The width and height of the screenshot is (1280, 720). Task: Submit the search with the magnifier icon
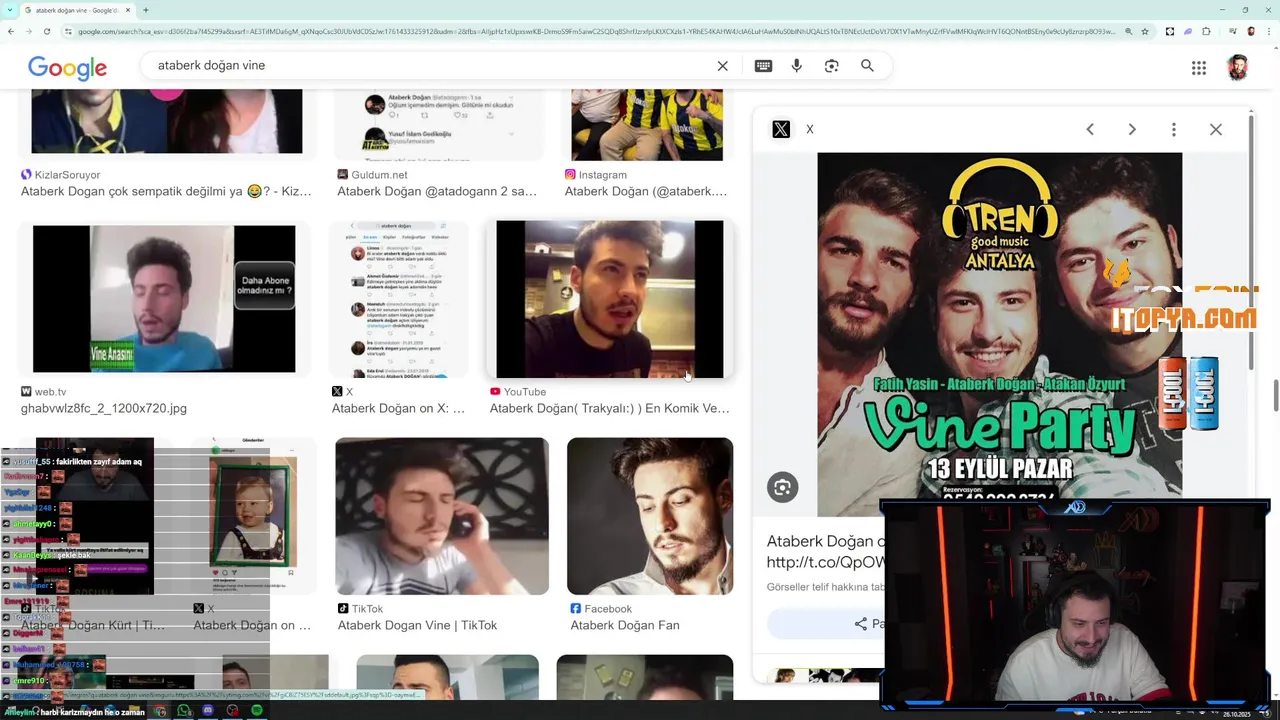coord(867,66)
